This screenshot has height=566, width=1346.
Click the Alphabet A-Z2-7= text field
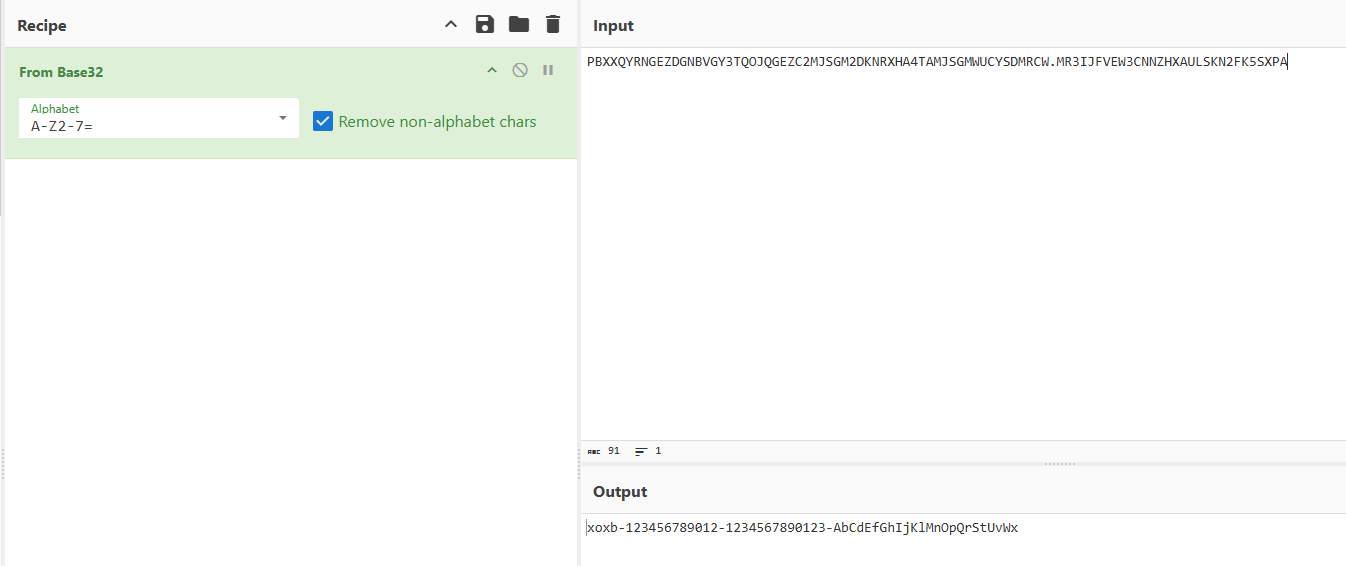(x=150, y=127)
